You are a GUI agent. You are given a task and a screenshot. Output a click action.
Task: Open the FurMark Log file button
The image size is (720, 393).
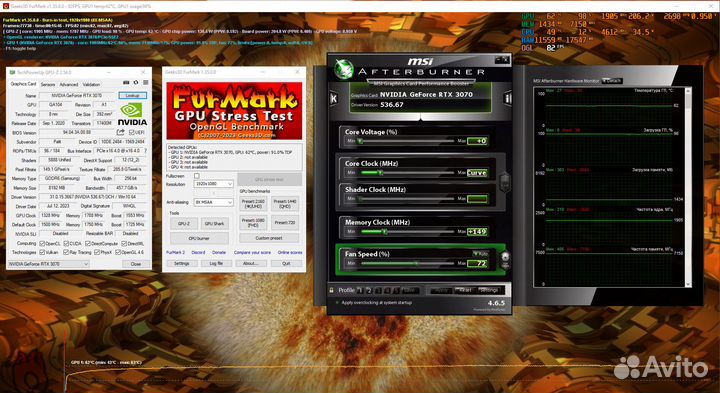coord(216,264)
